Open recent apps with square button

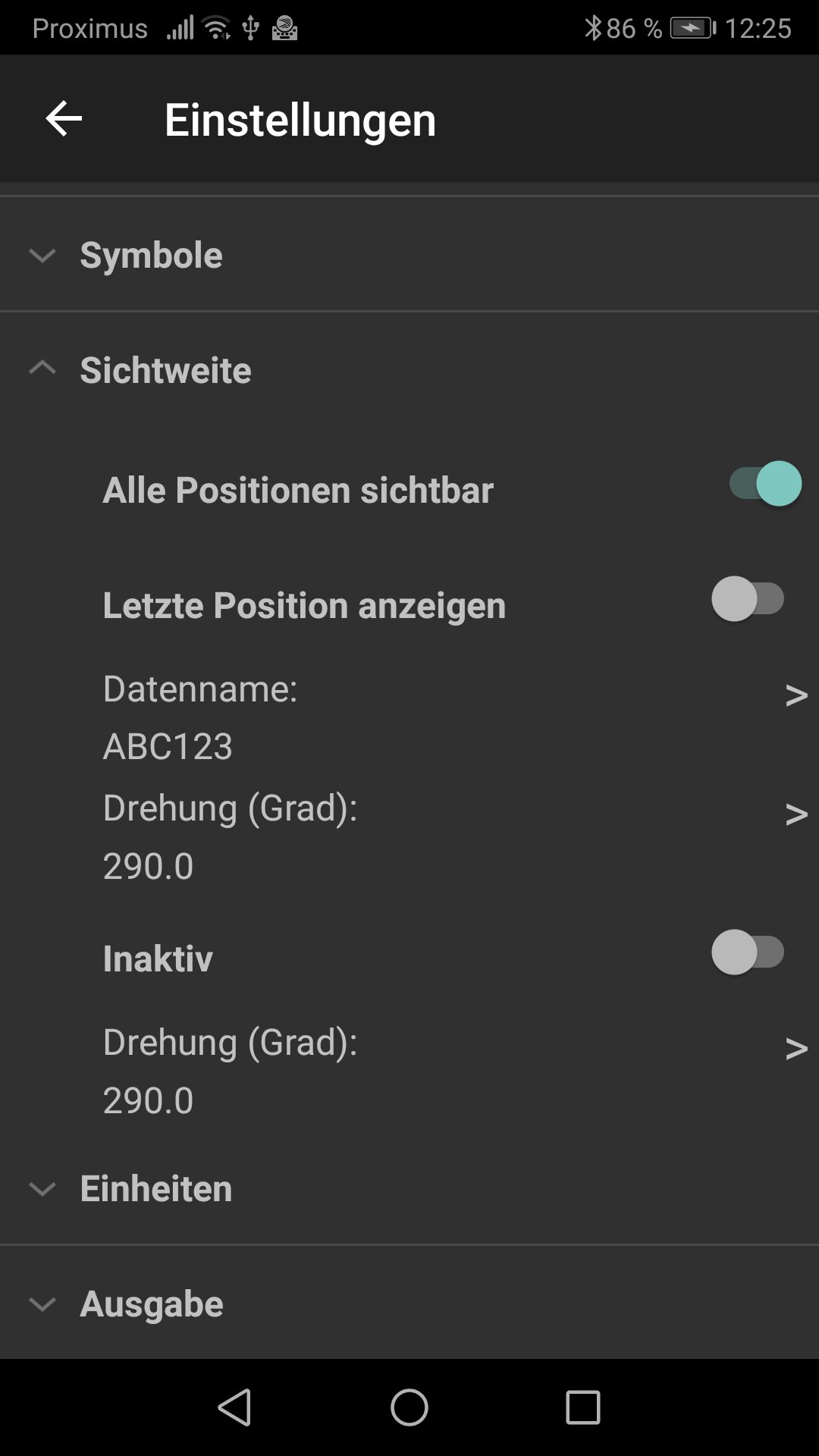582,1407
